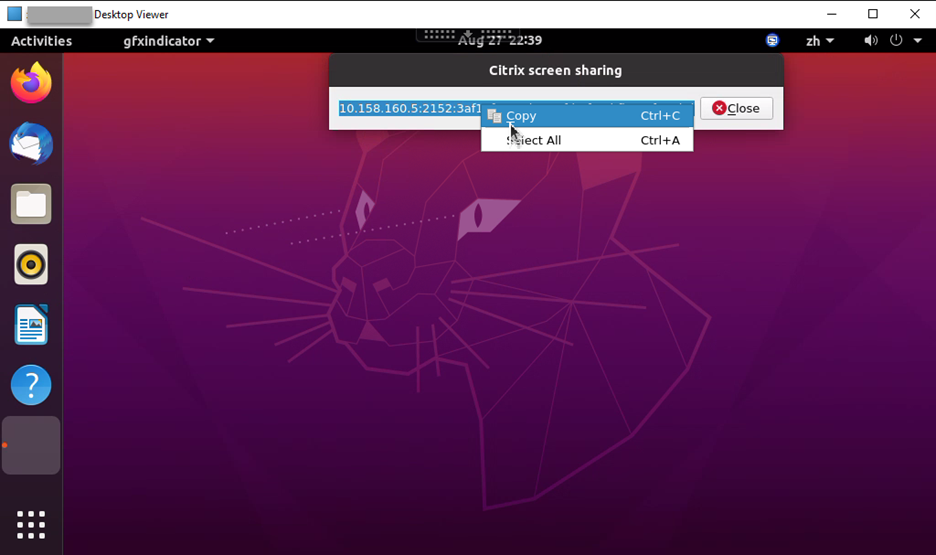Click the Desktop Viewer window icon
This screenshot has width=936, height=555.
14,14
